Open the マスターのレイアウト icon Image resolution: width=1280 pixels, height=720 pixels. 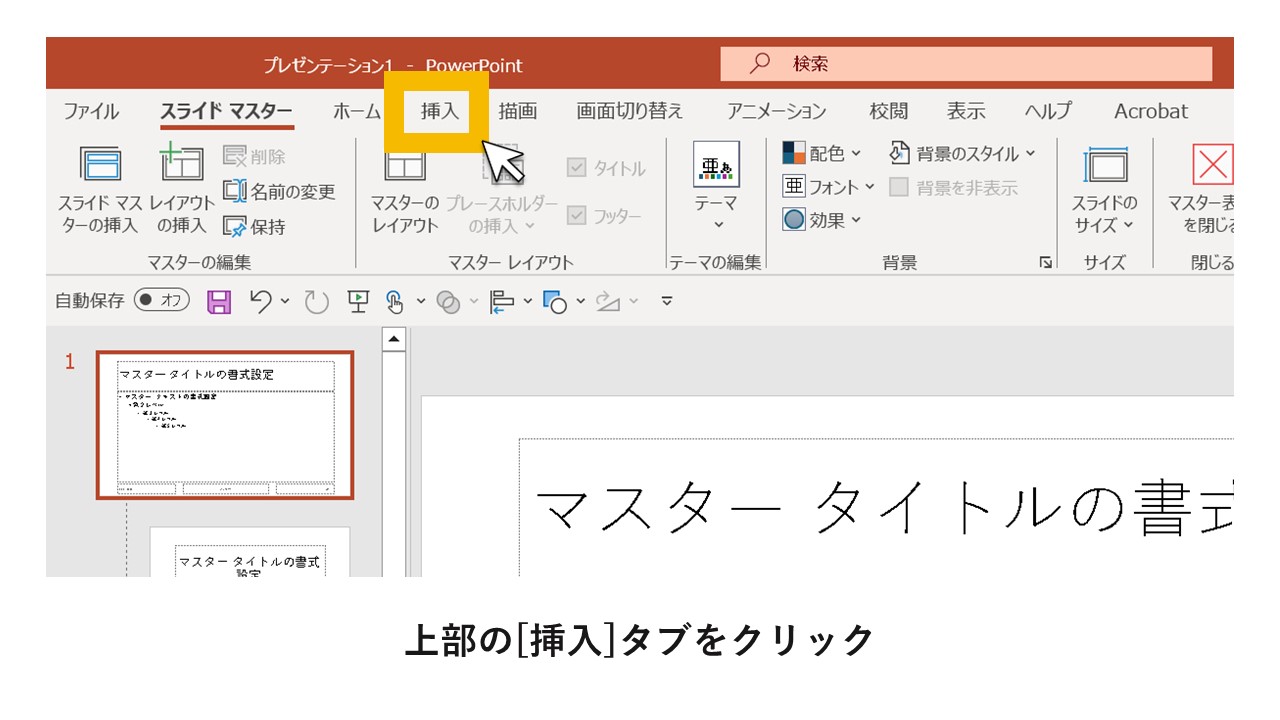[404, 190]
